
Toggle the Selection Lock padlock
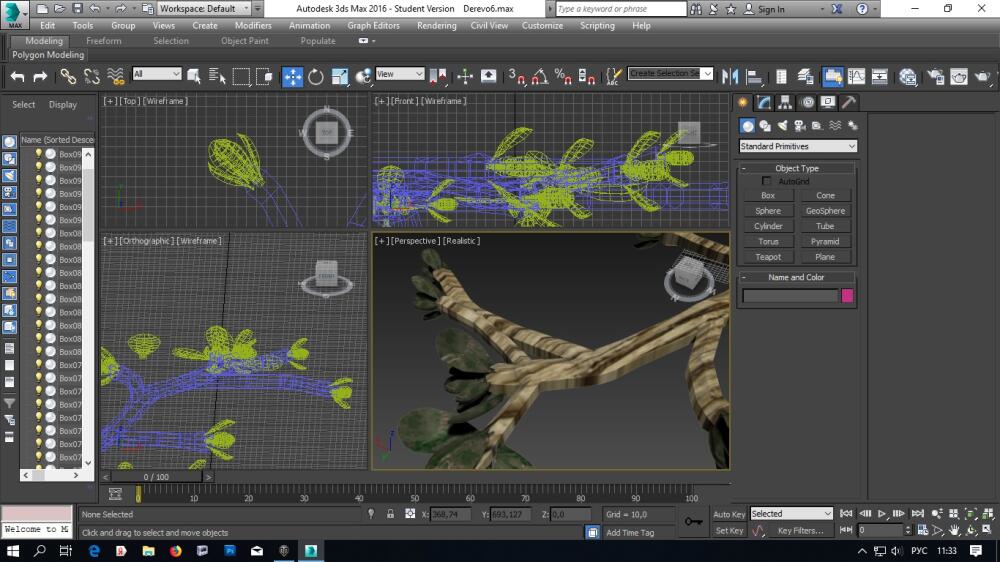coord(390,514)
